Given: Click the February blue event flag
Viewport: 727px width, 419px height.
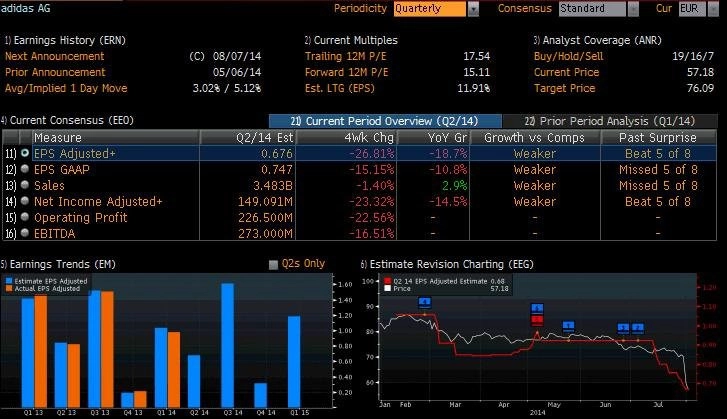Looking at the screenshot, I should point(424,303).
